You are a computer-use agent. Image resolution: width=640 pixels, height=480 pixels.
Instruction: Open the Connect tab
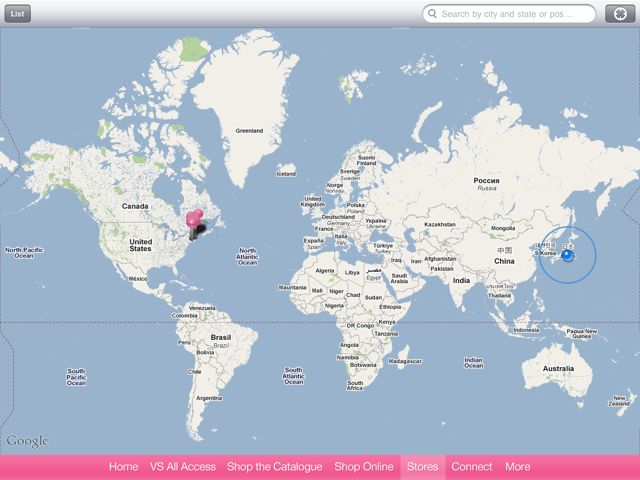pyautogui.click(x=471, y=467)
